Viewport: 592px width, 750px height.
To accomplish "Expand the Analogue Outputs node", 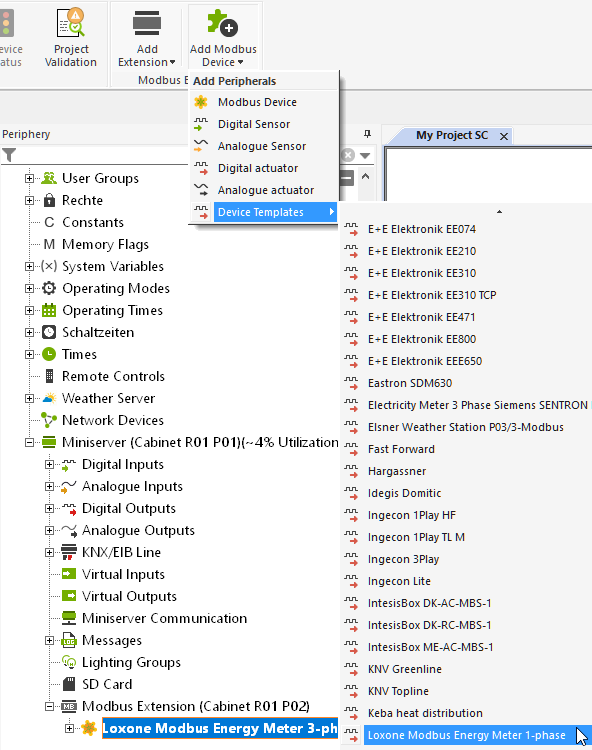I will tap(49, 530).
